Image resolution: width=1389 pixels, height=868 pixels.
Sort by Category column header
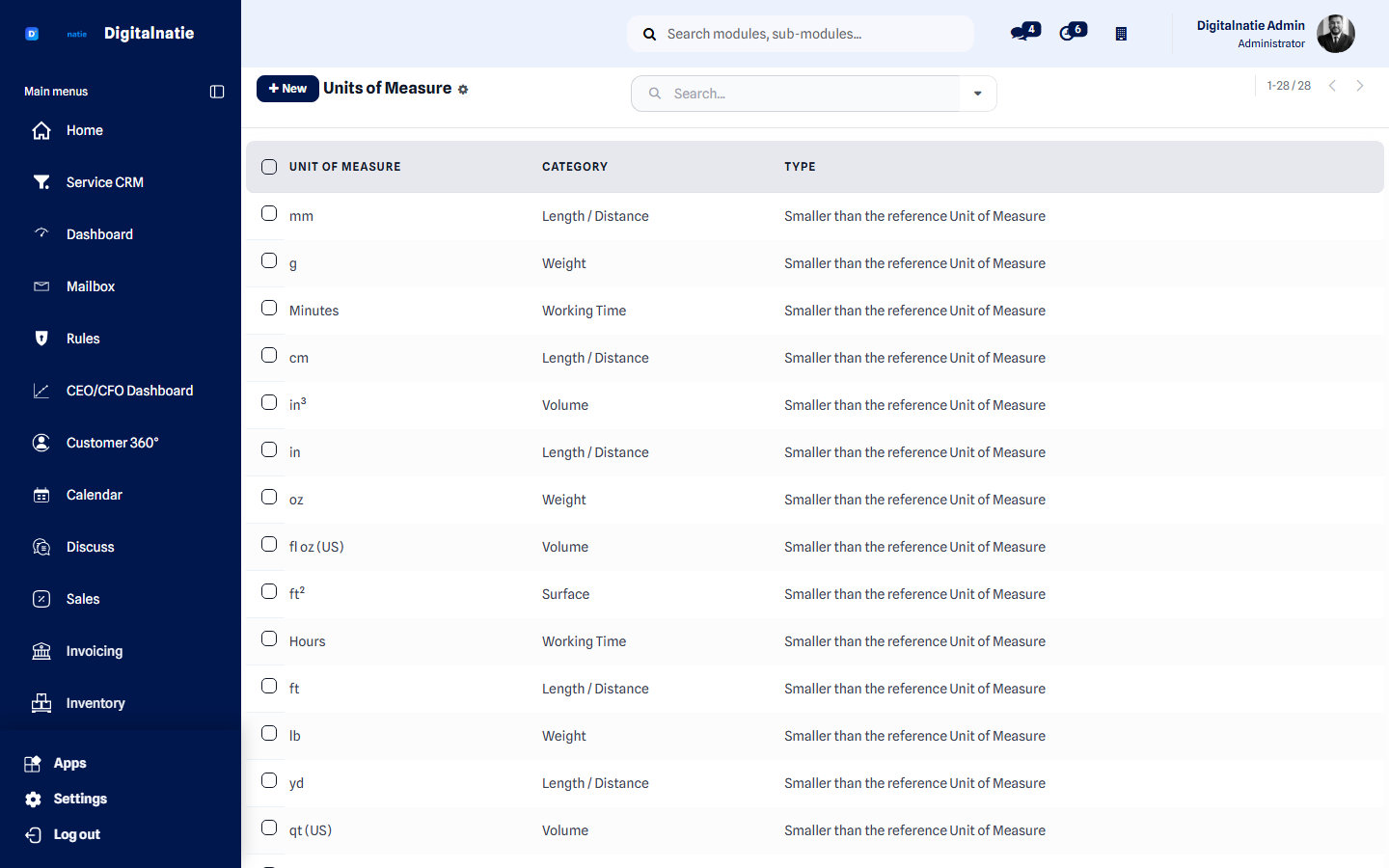coord(575,167)
